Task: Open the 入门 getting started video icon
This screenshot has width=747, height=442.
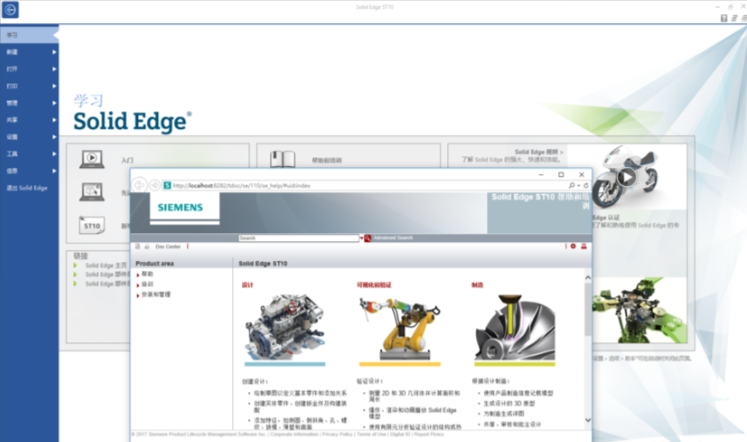Action: coord(92,159)
